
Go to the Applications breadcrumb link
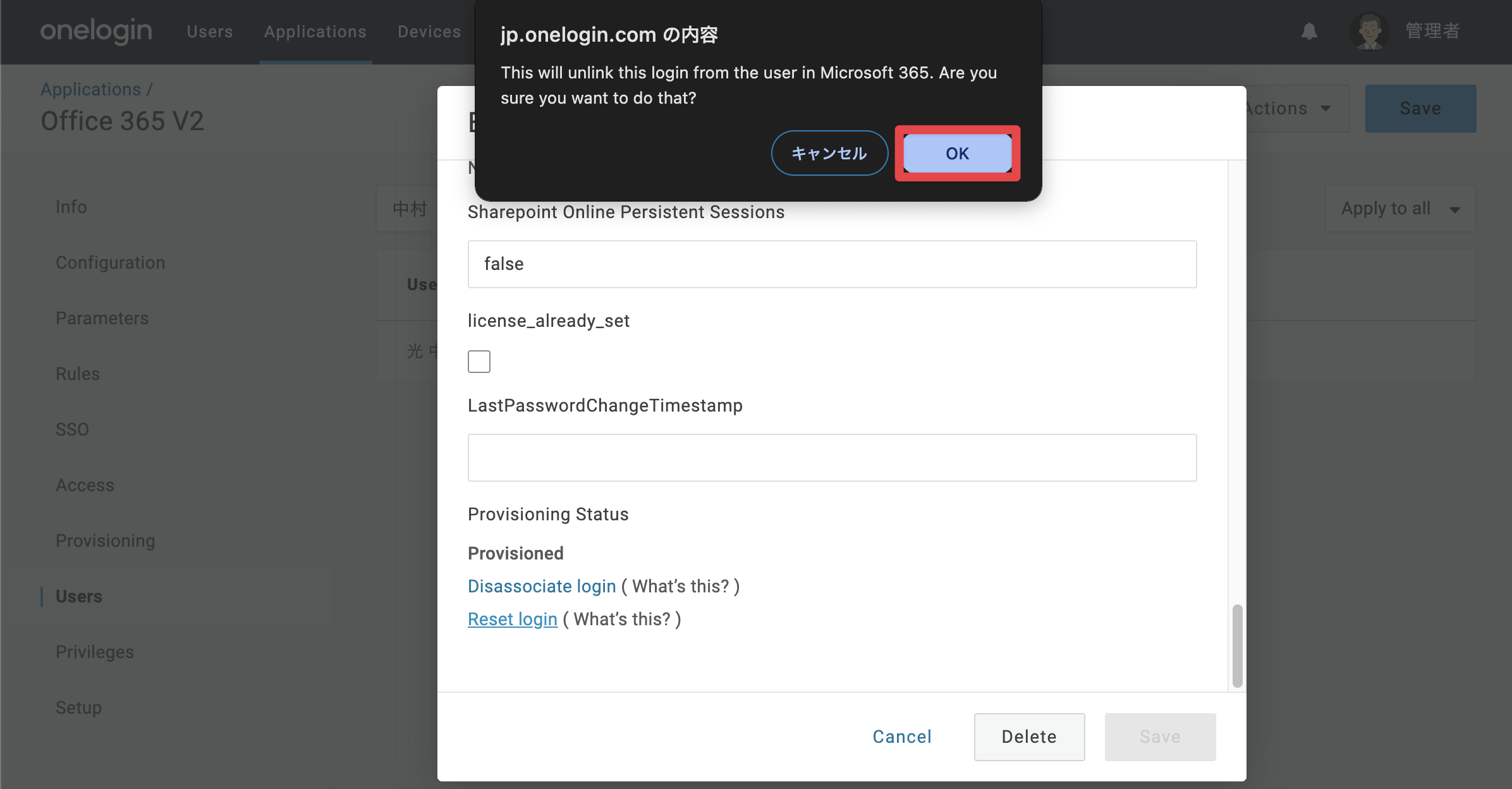coord(91,90)
